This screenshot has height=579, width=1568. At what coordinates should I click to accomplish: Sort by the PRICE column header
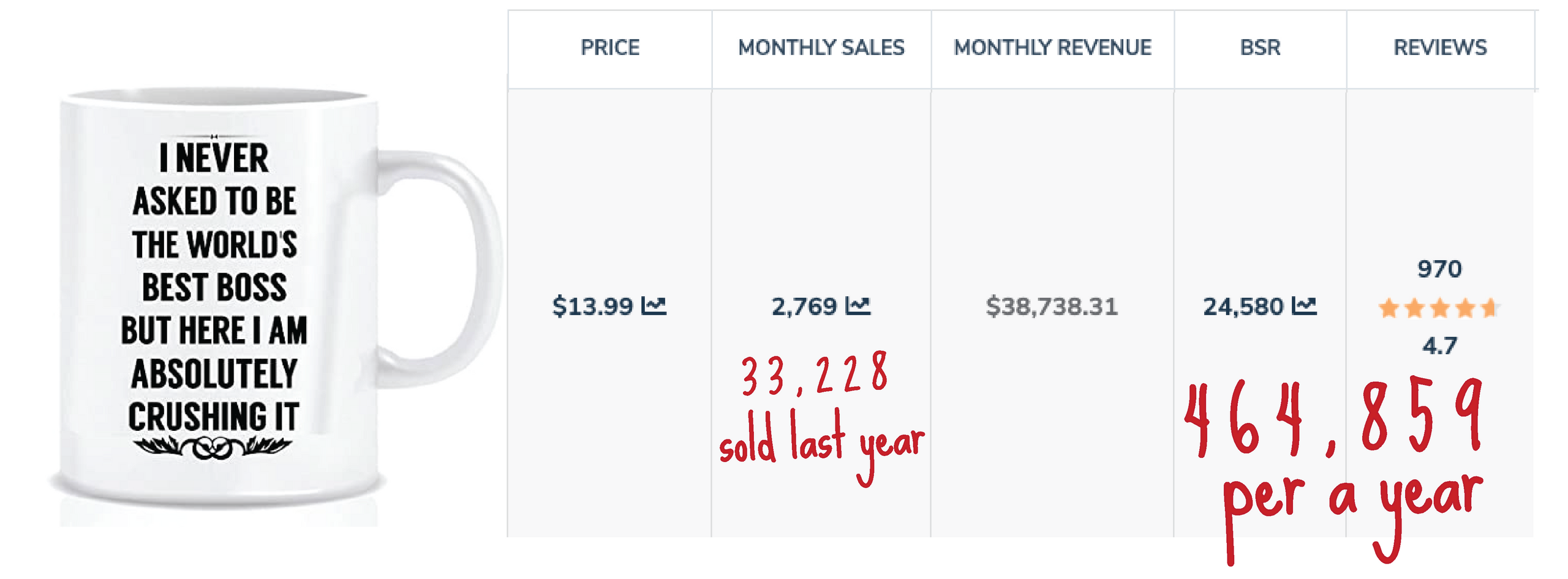coord(609,47)
